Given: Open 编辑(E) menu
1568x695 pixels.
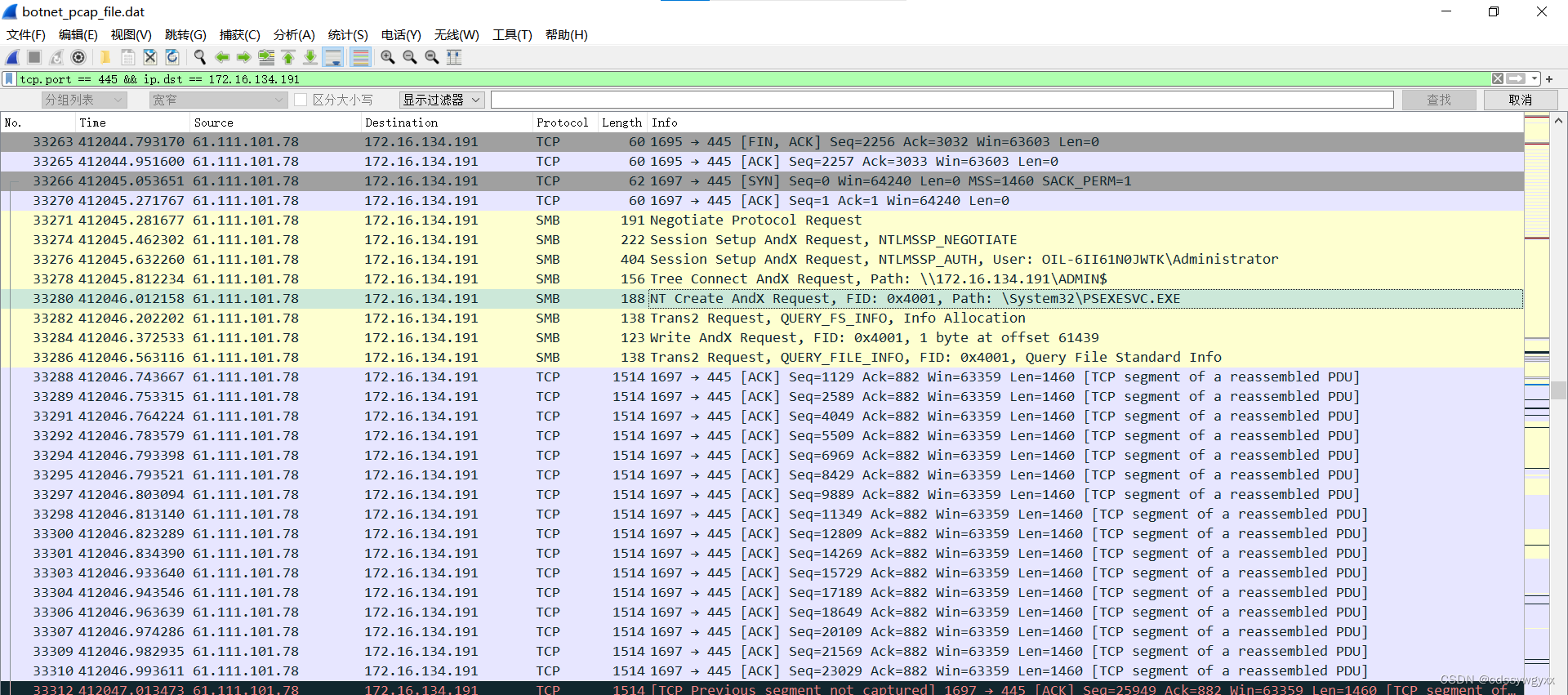Looking at the screenshot, I should coord(78,35).
